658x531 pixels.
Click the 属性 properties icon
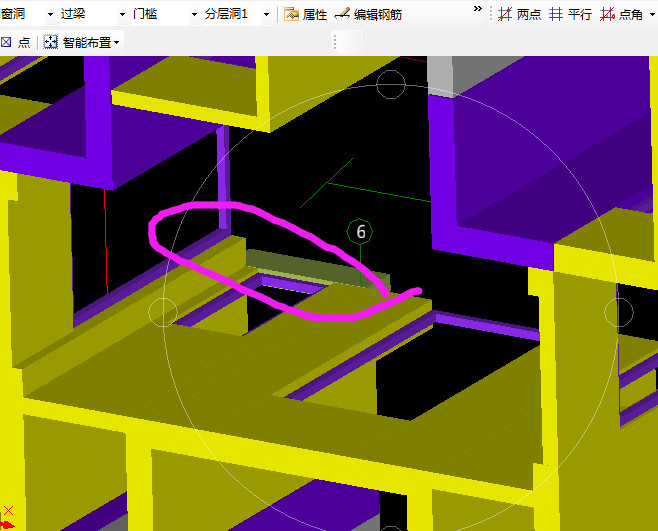291,14
